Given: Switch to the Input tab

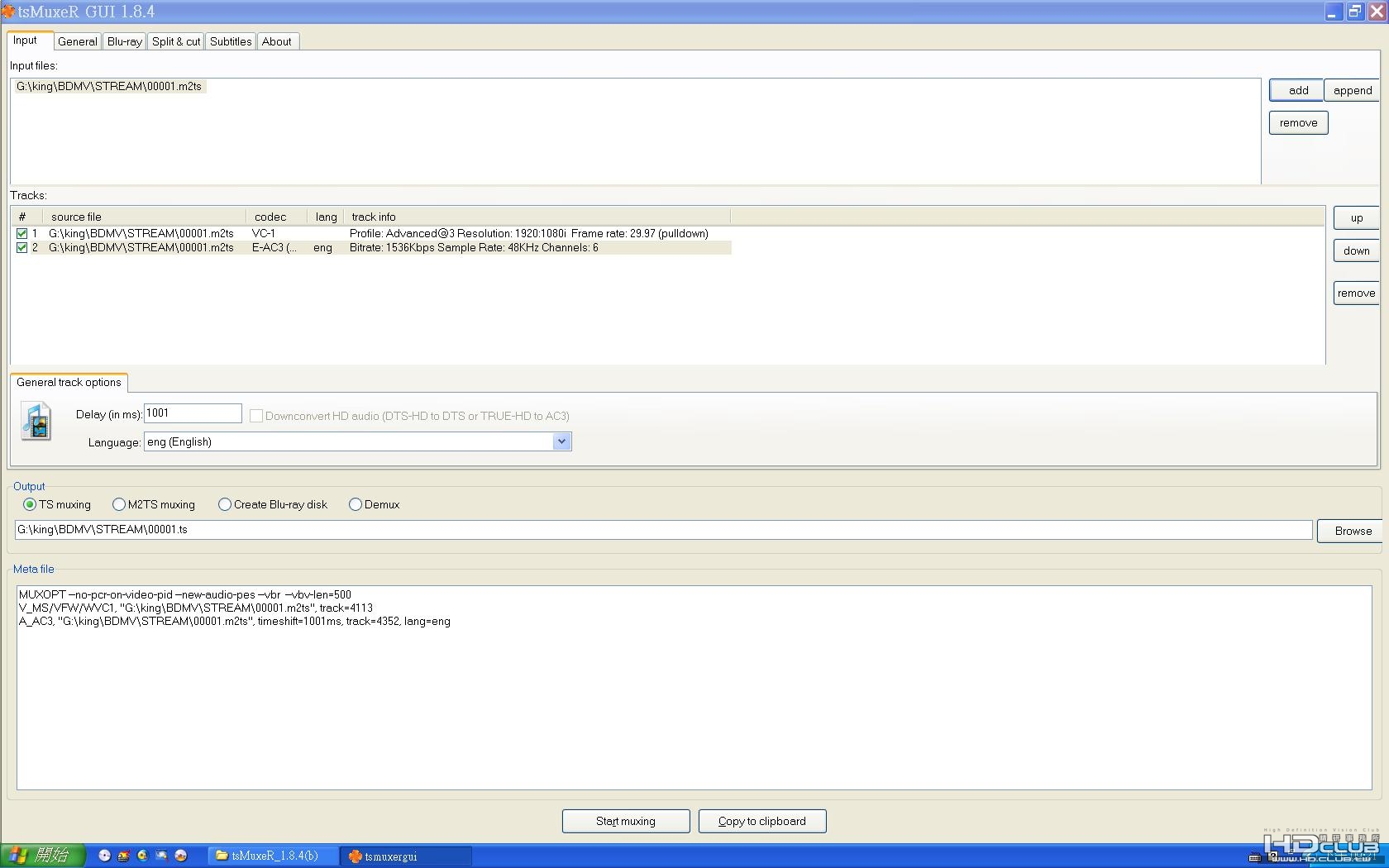Looking at the screenshot, I should 30,41.
